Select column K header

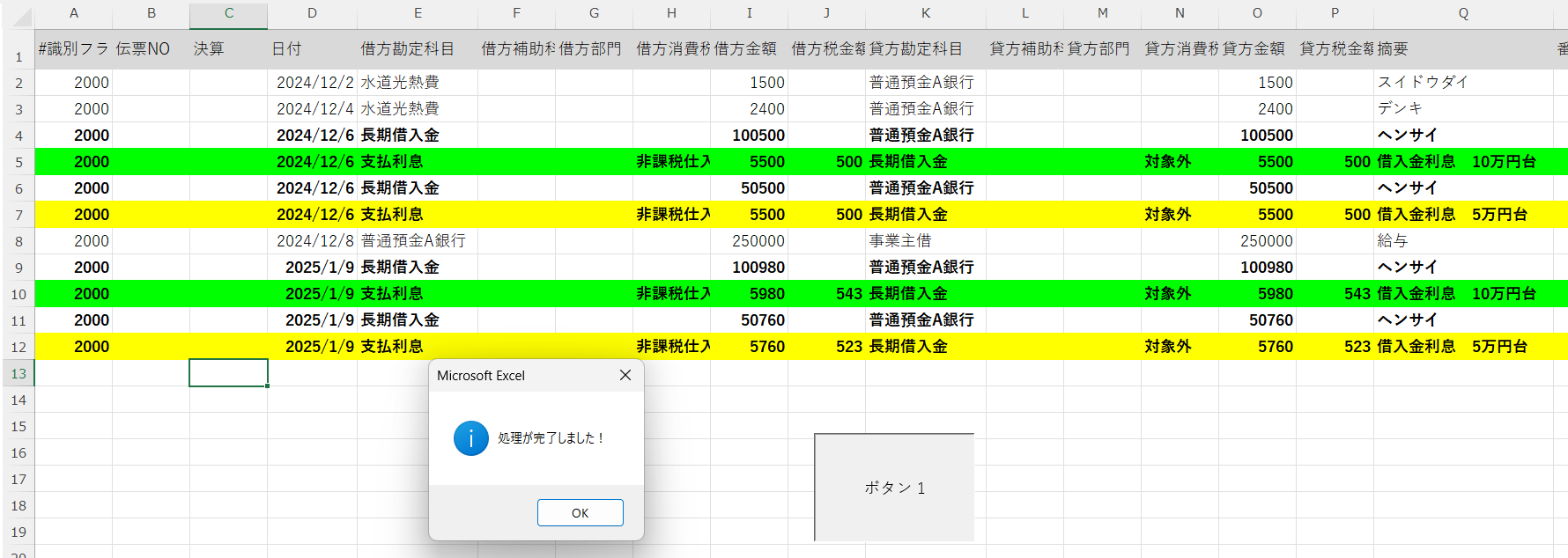pos(925,13)
